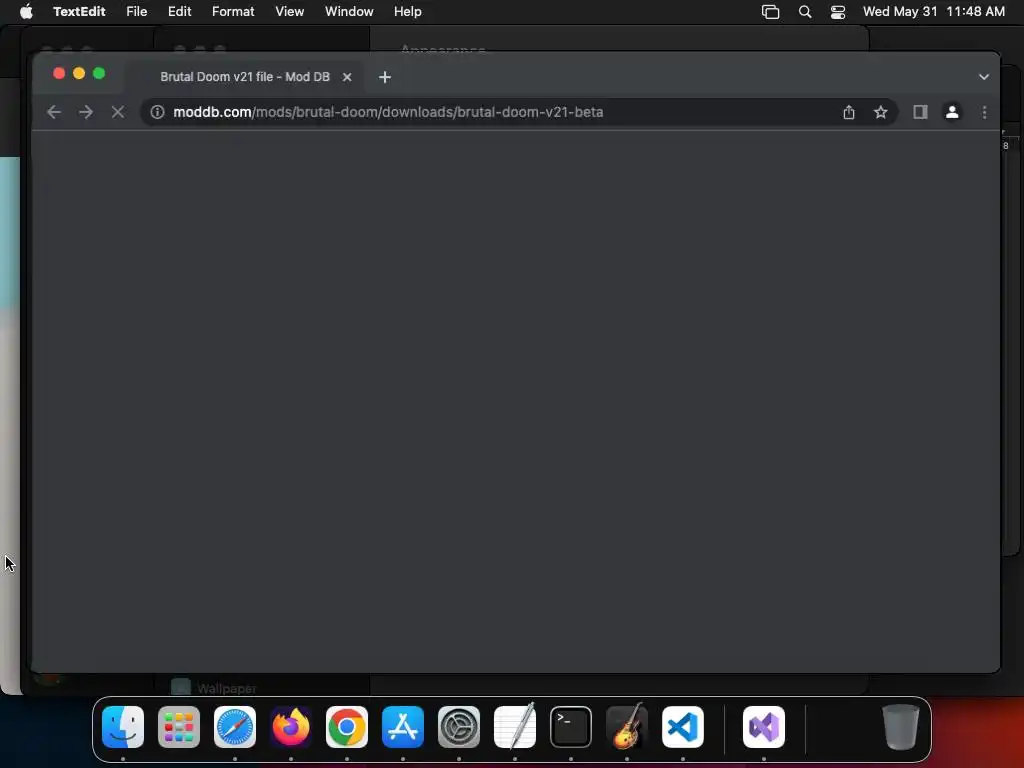Viewport: 1024px width, 768px height.
Task: Open Launchpad from the Dock
Action: [x=179, y=727]
